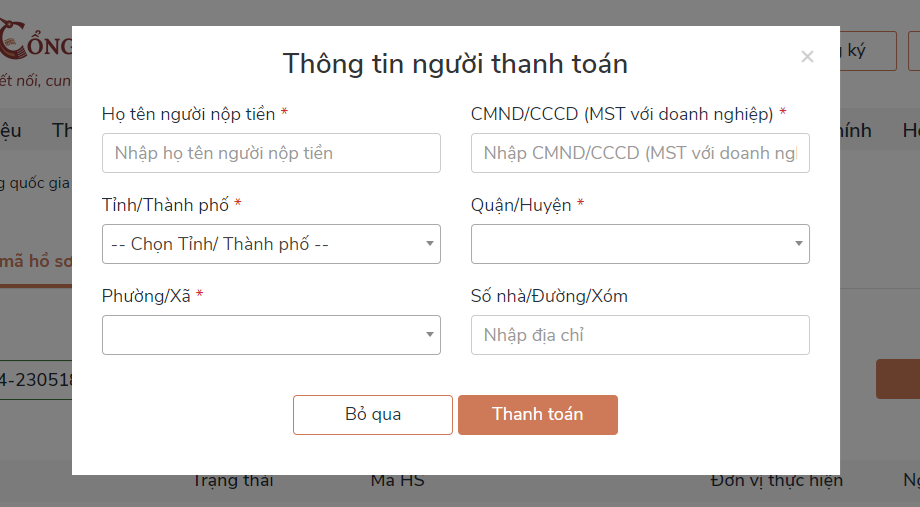This screenshot has height=507, width=920.
Task: Focus the 'Họ tên người nộp tiền' field
Action: point(271,153)
